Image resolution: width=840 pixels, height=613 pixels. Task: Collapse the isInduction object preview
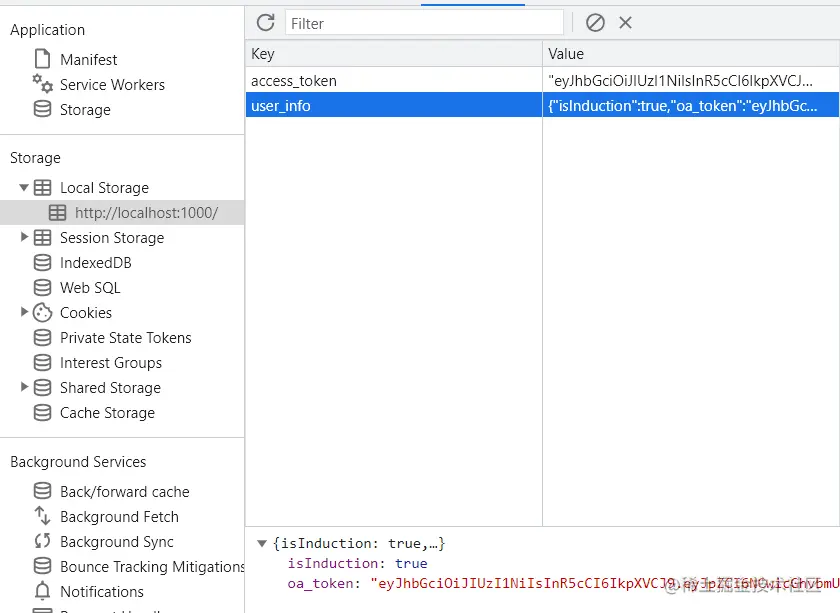pos(262,544)
